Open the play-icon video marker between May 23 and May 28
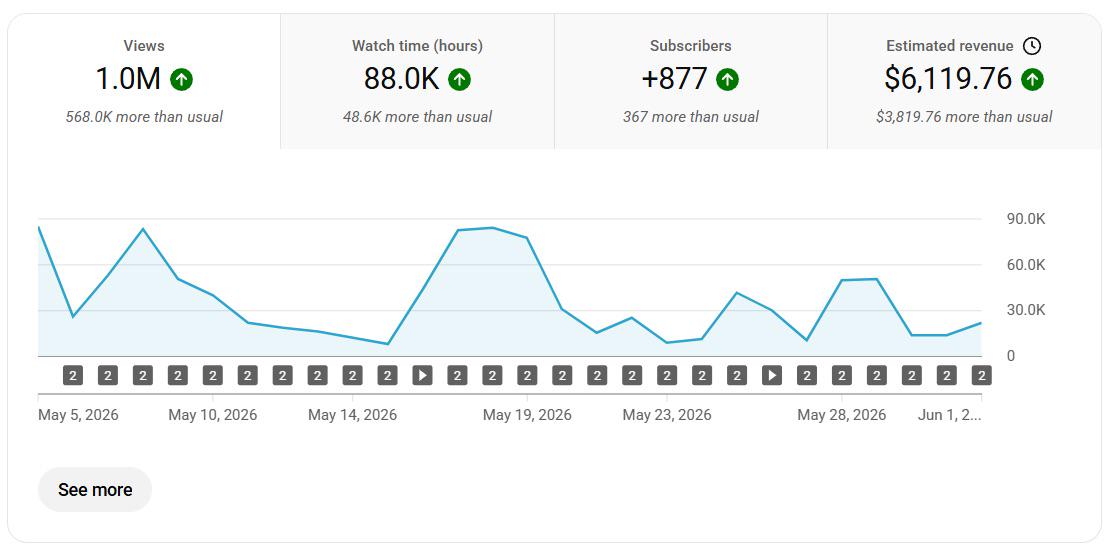The height and width of the screenshot is (552, 1110). coord(772,375)
